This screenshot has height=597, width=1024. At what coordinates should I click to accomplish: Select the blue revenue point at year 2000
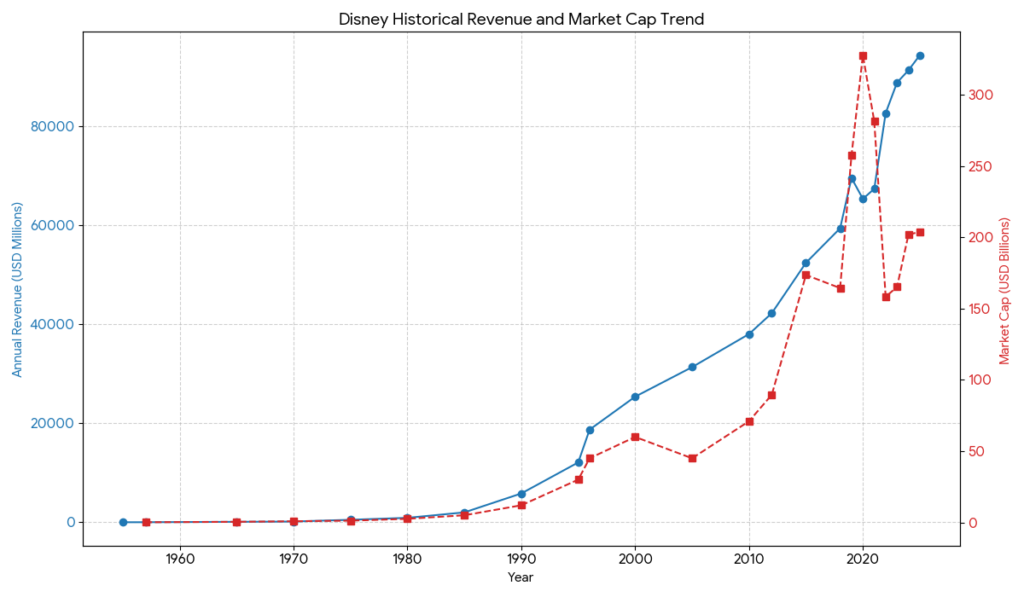(634, 396)
